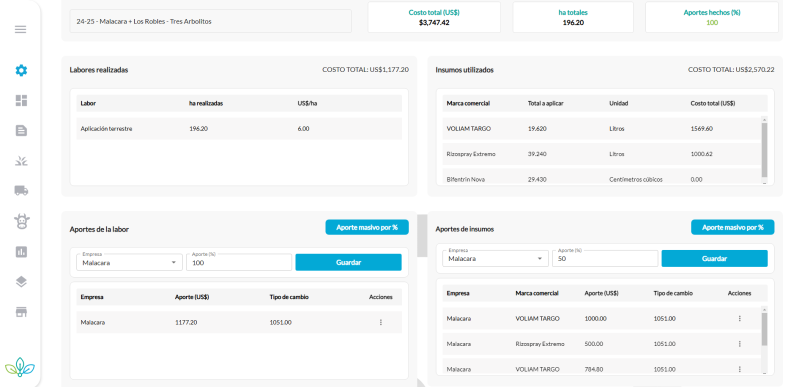Click scrollbar of Insumos utilizados table
Image resolution: width=799 pixels, height=387 pixels.
click(764, 150)
